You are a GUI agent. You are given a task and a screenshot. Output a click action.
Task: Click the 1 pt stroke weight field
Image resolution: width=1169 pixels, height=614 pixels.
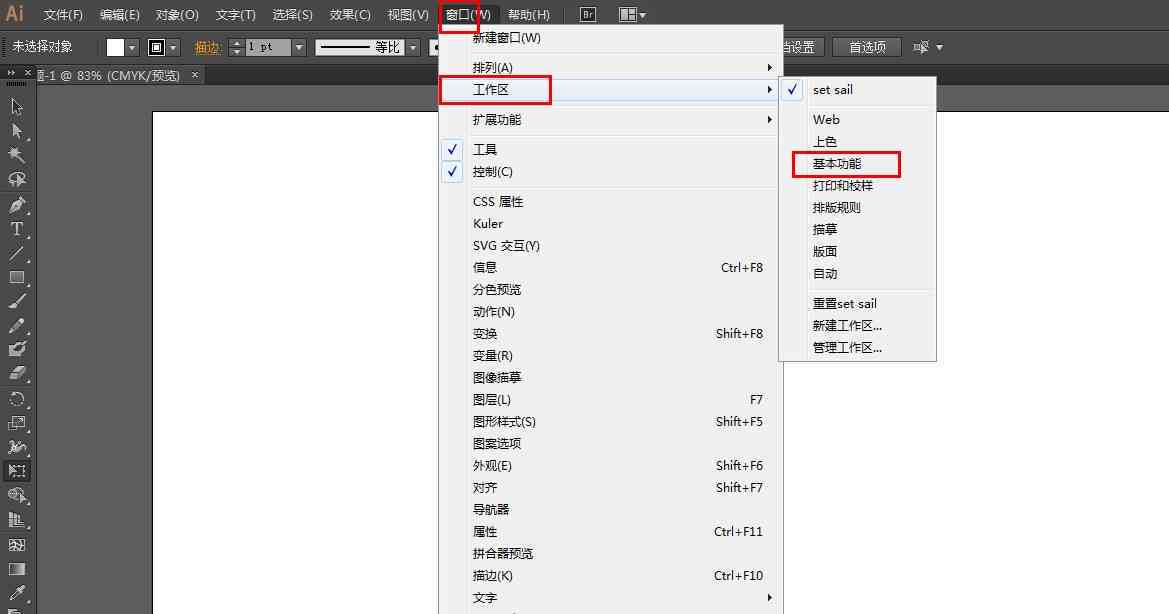click(268, 48)
